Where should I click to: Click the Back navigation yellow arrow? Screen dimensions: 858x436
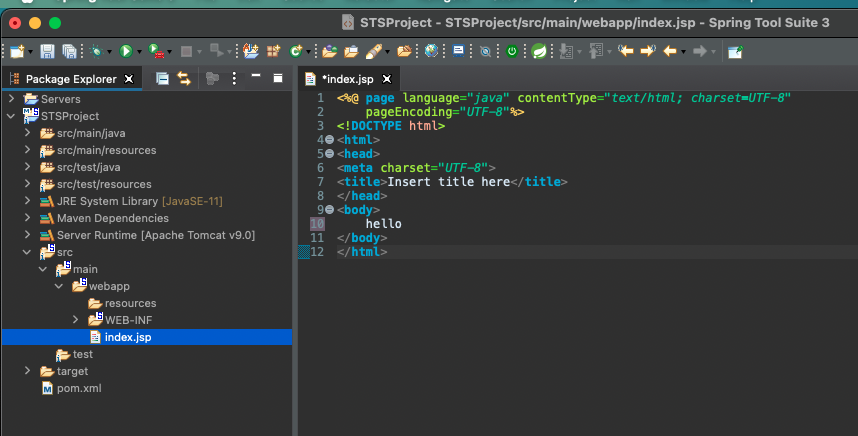pyautogui.click(x=670, y=51)
